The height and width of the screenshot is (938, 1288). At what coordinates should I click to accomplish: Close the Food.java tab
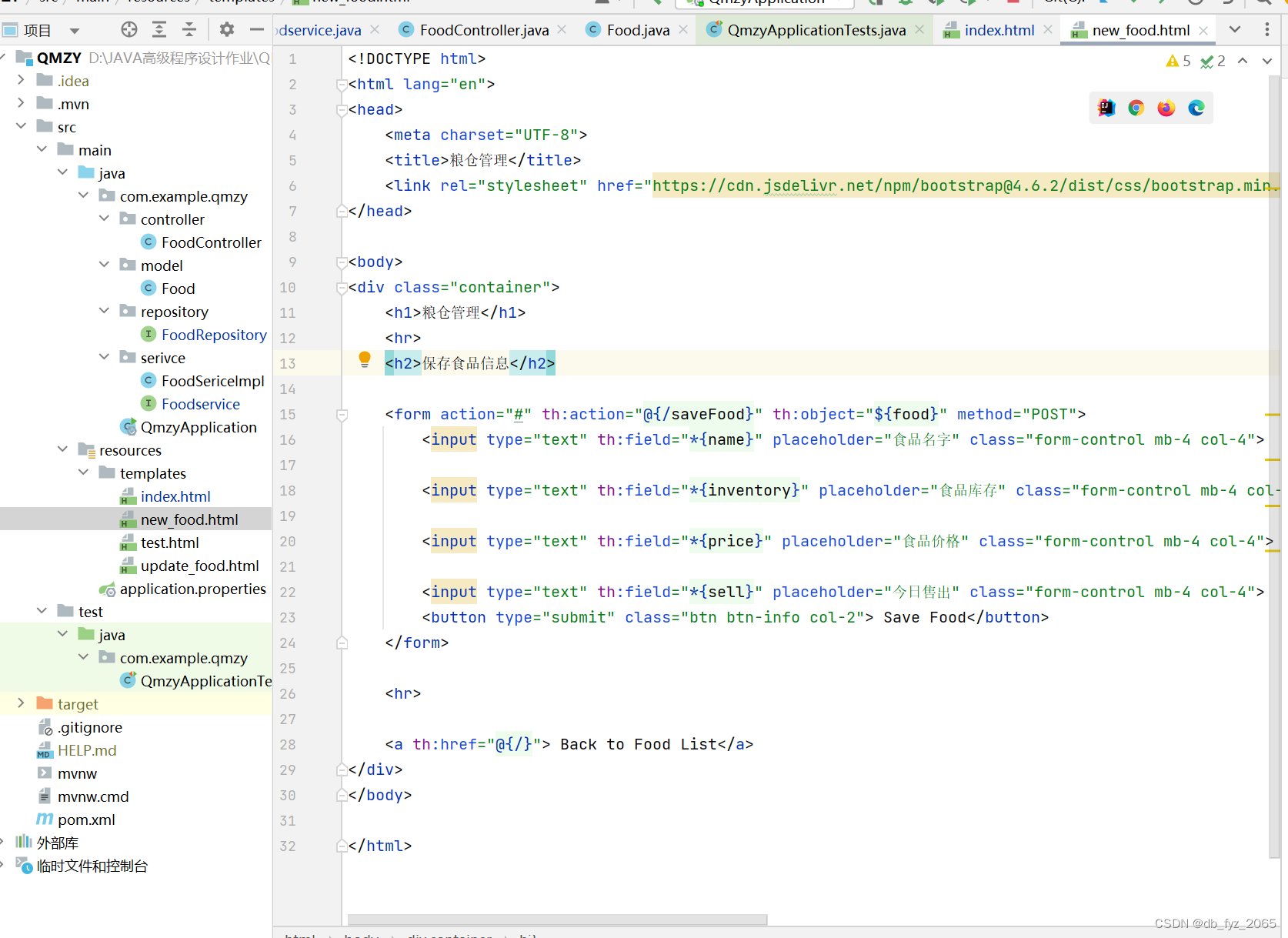point(683,29)
